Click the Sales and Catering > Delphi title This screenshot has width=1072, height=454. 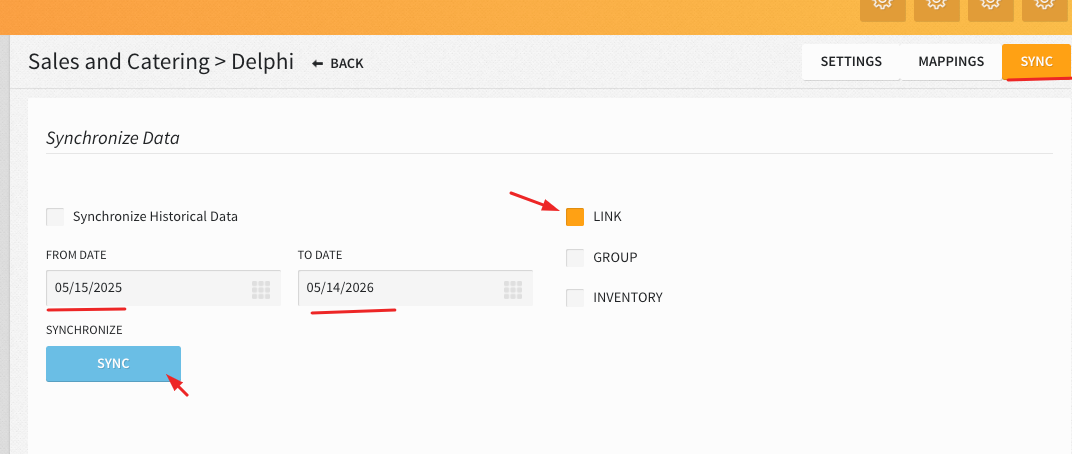161,62
